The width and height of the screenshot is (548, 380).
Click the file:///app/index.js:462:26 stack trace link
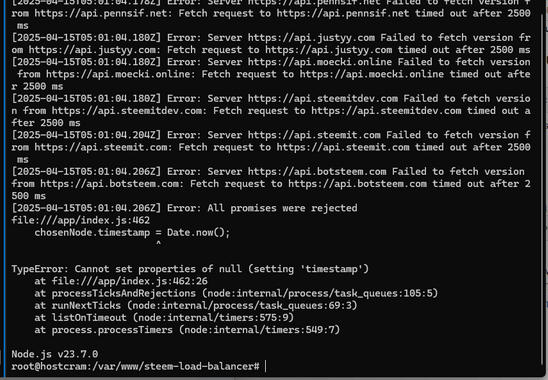[130, 281]
